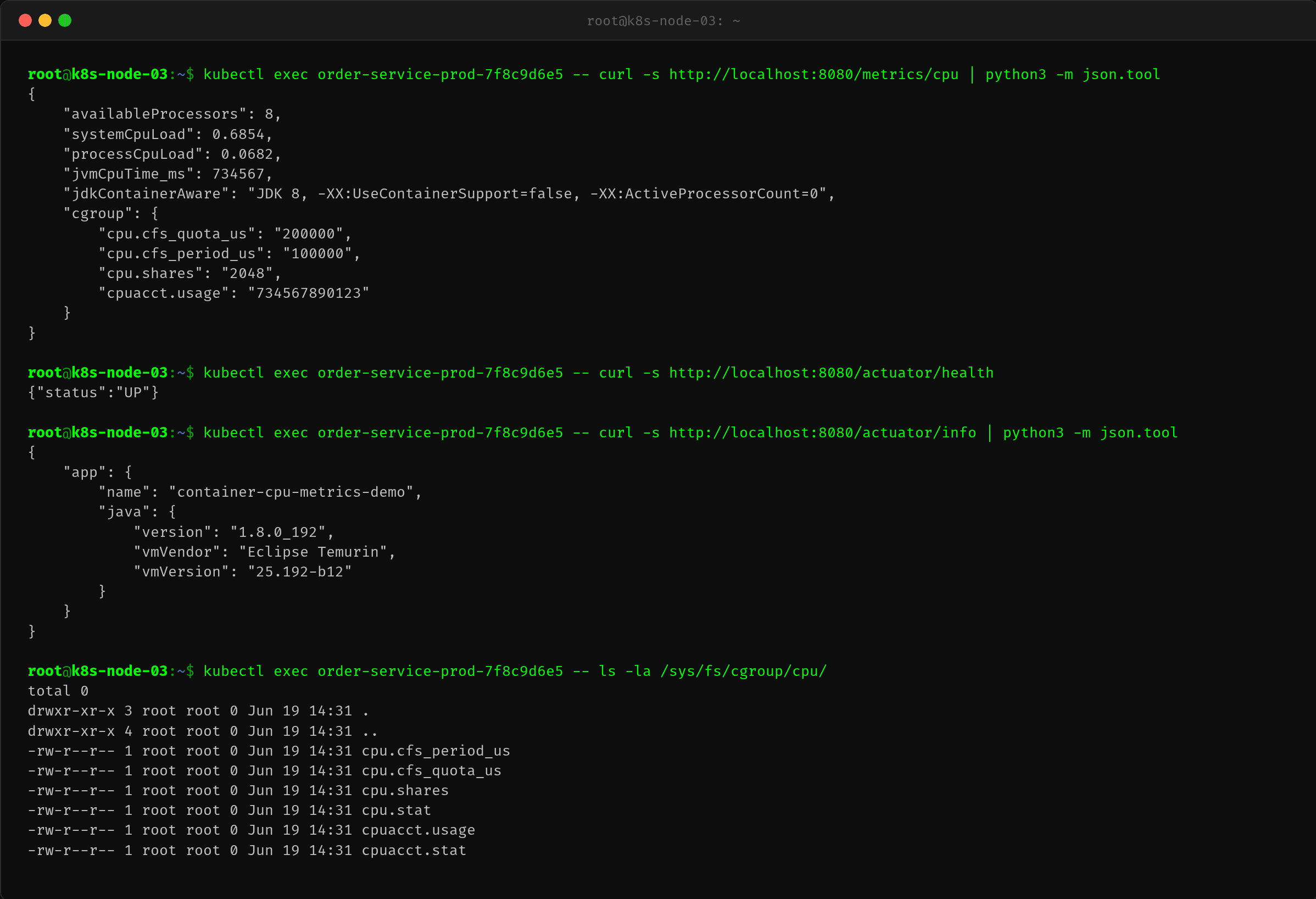Click the green maximize window button
This screenshot has width=1316, height=899.
pos(65,21)
